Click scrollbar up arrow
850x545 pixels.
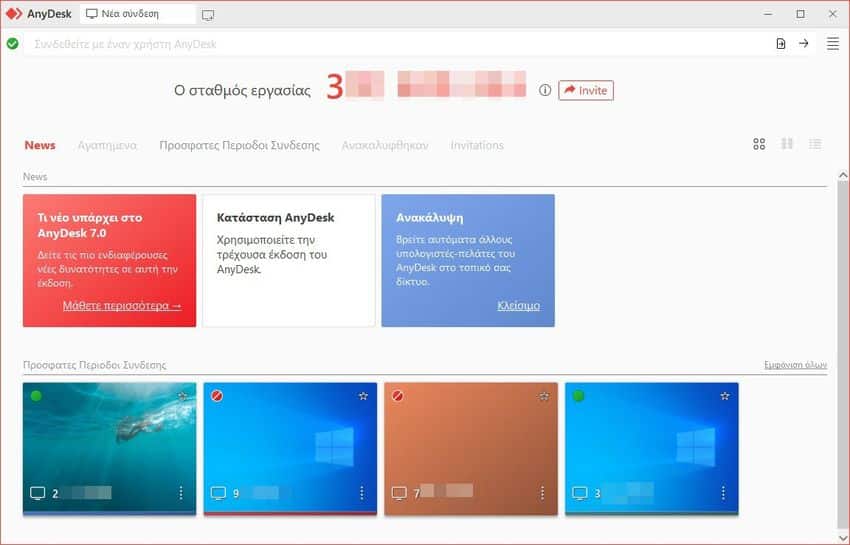[843, 175]
